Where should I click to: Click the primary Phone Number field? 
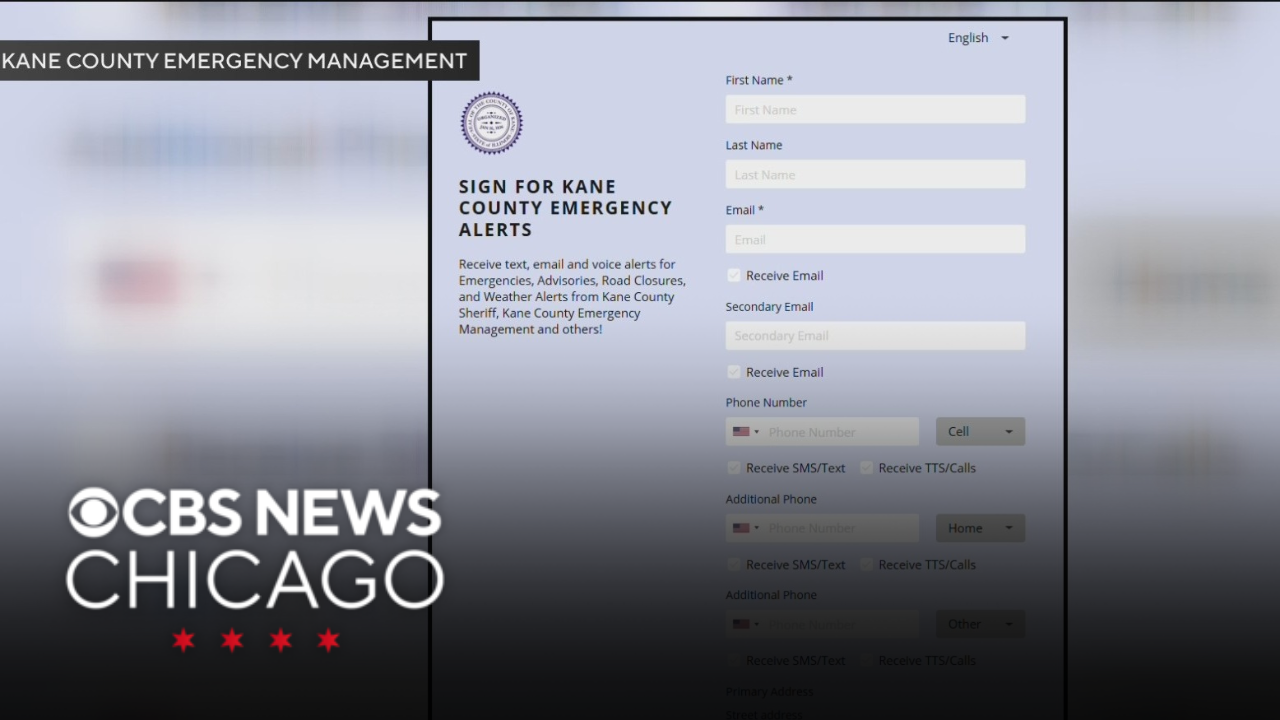click(x=840, y=432)
